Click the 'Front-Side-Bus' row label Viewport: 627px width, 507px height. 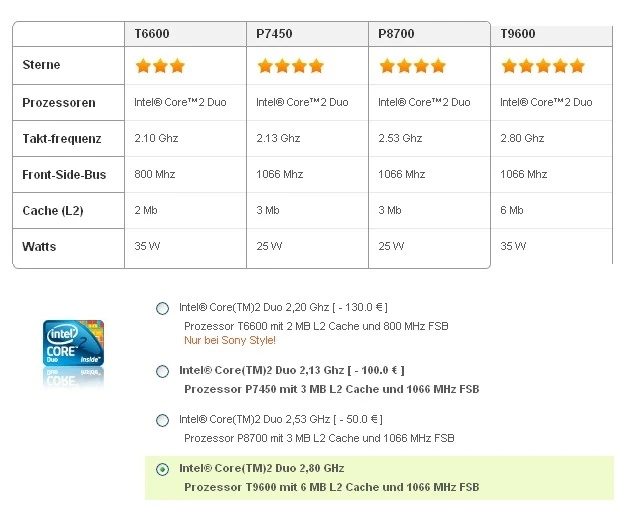pyautogui.click(x=64, y=174)
